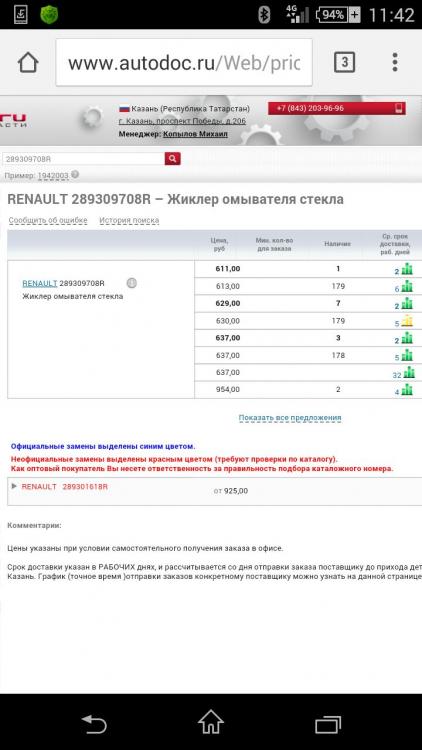Open the RENAULT brand link in table
The image size is (422, 750).
point(40,283)
